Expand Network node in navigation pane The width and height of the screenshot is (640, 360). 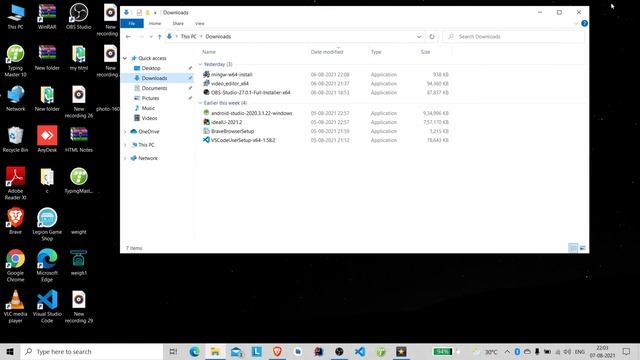(125, 158)
